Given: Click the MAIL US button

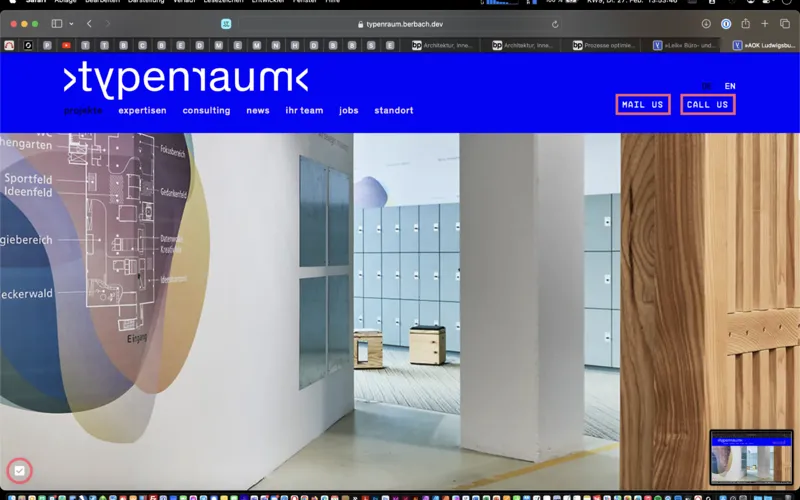Looking at the screenshot, I should (642, 105).
